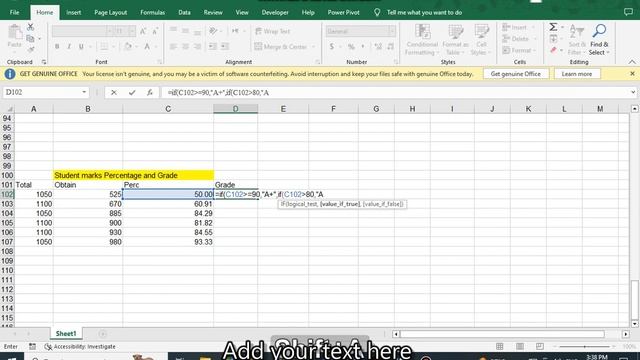
Task: Click the Top Align icon
Action: [x=173, y=31]
